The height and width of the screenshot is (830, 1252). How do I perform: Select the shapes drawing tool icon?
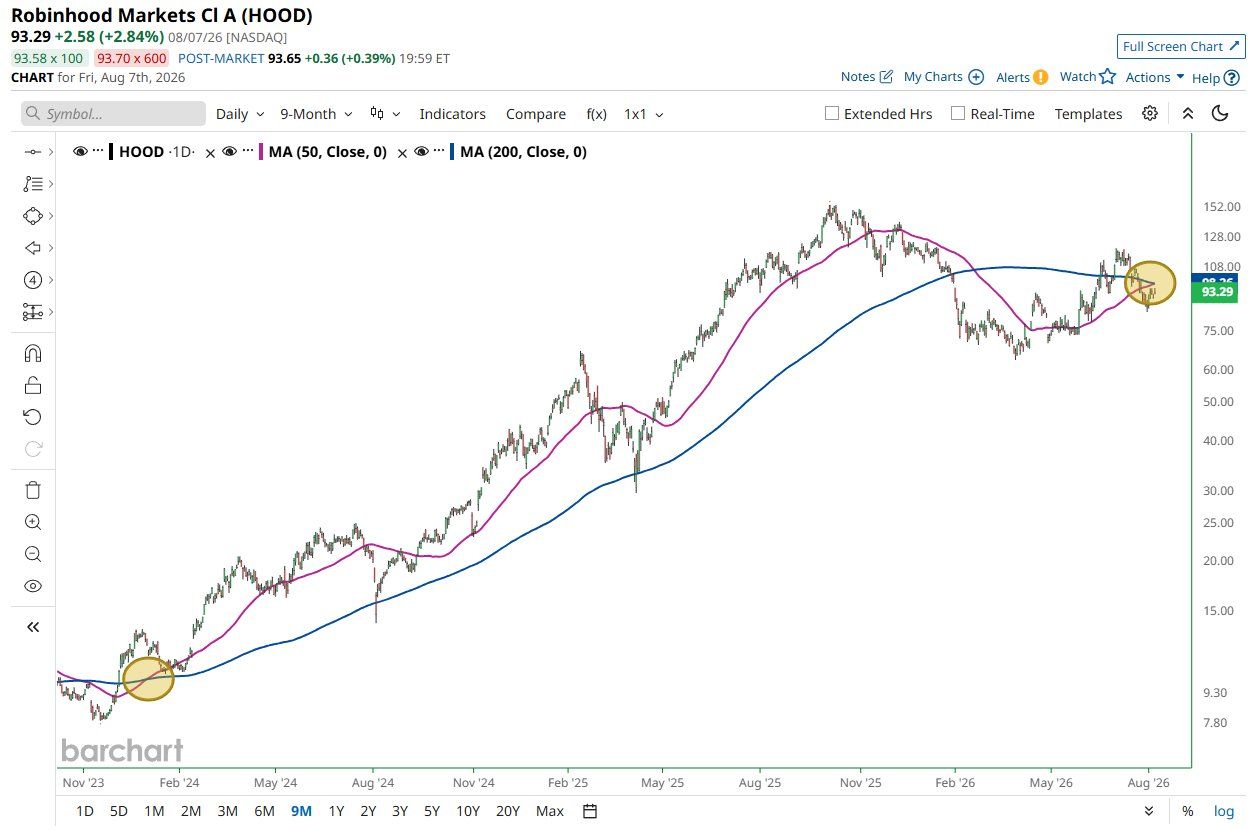click(32, 216)
